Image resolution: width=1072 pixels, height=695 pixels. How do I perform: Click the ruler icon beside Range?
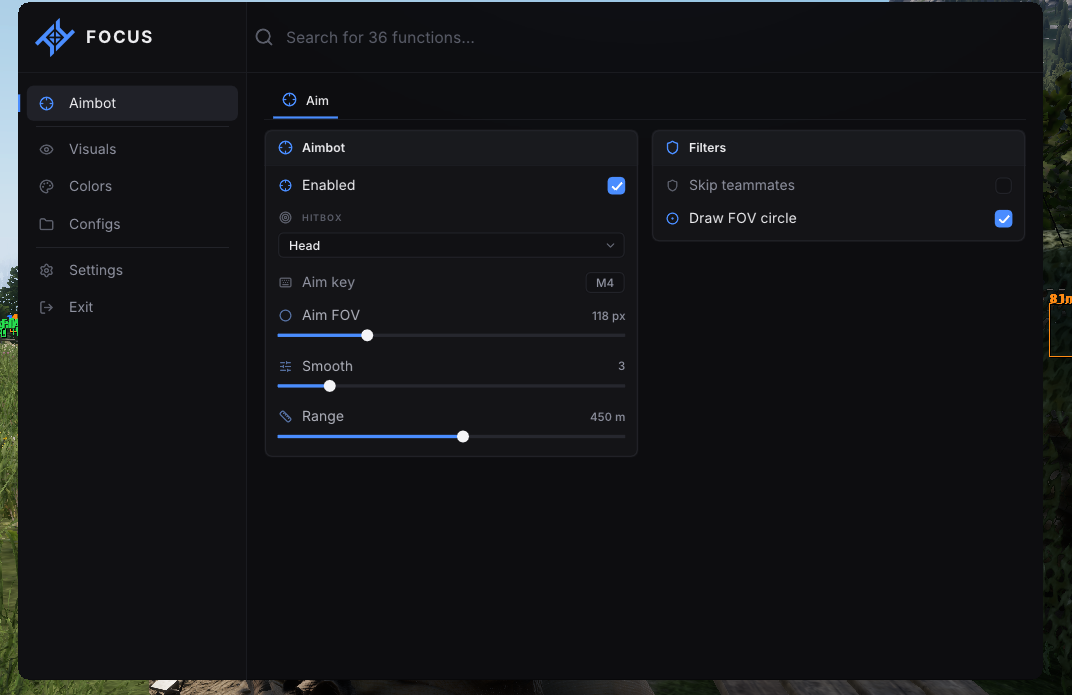tap(285, 416)
